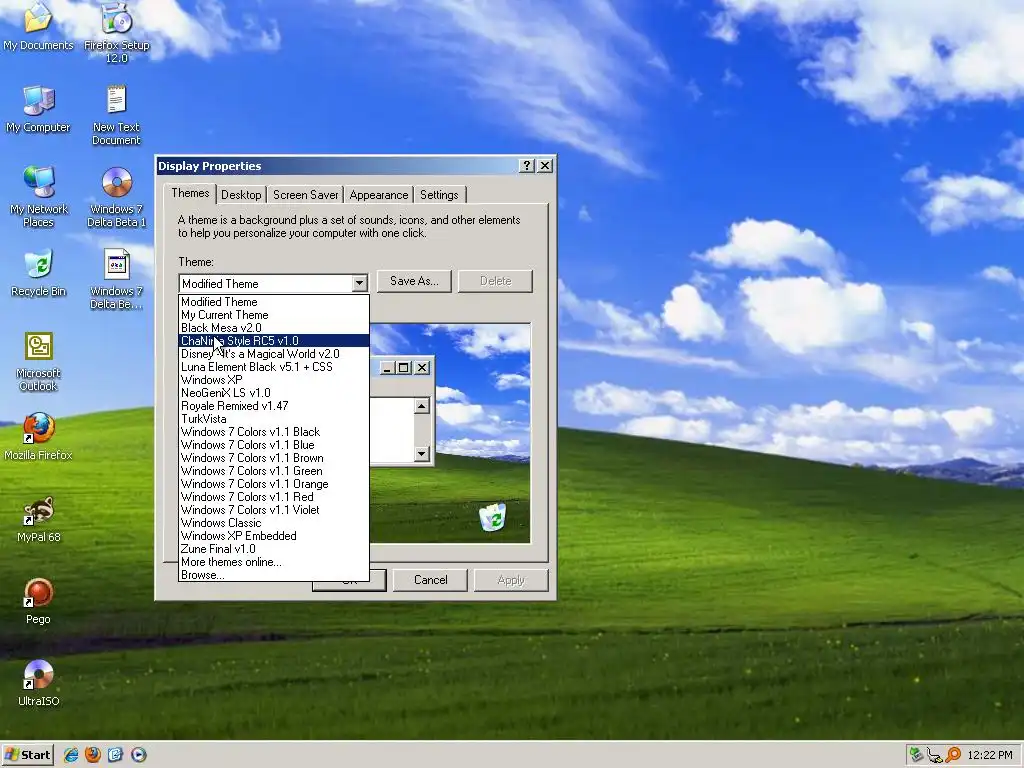This screenshot has height=768, width=1024.
Task: Choose Disney It's a Magical World v2.0
Action: coord(274,354)
